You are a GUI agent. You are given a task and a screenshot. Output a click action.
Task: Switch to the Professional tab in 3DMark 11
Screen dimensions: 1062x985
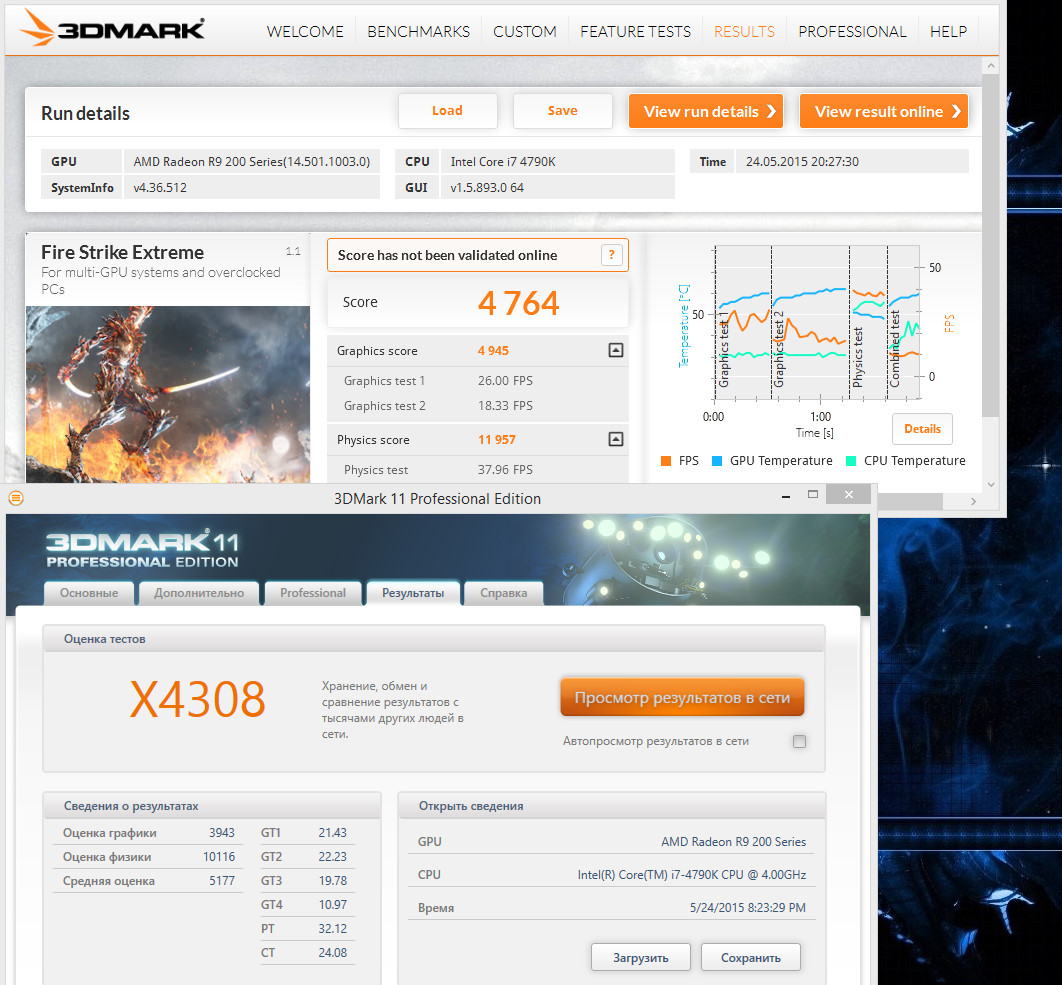pyautogui.click(x=313, y=593)
